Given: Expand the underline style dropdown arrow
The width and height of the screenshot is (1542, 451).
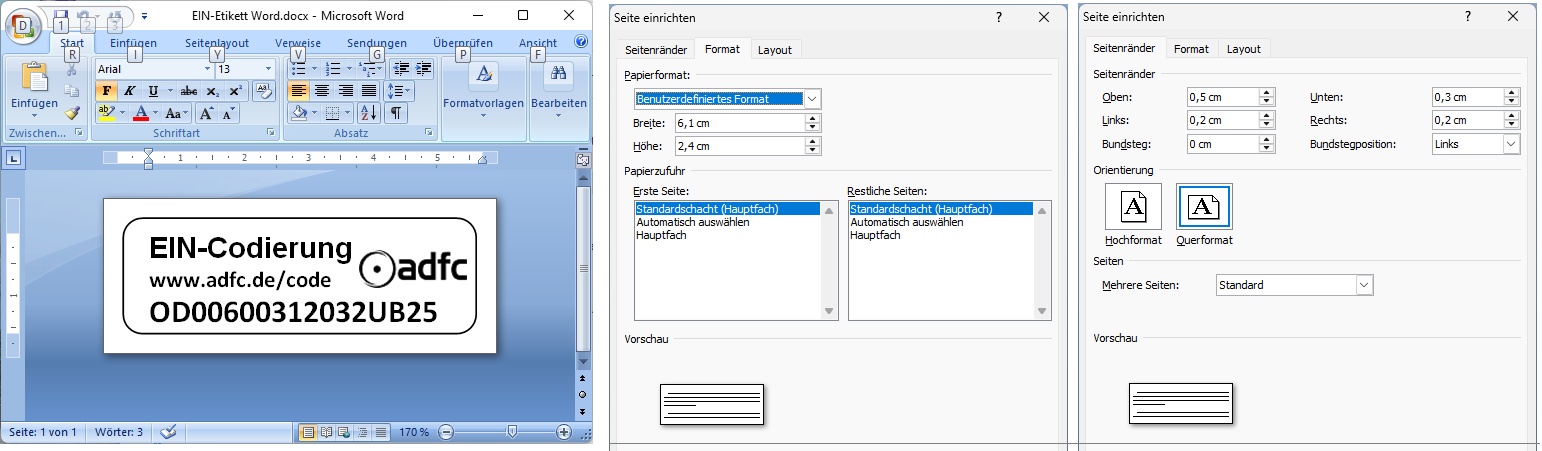Looking at the screenshot, I should tap(170, 91).
